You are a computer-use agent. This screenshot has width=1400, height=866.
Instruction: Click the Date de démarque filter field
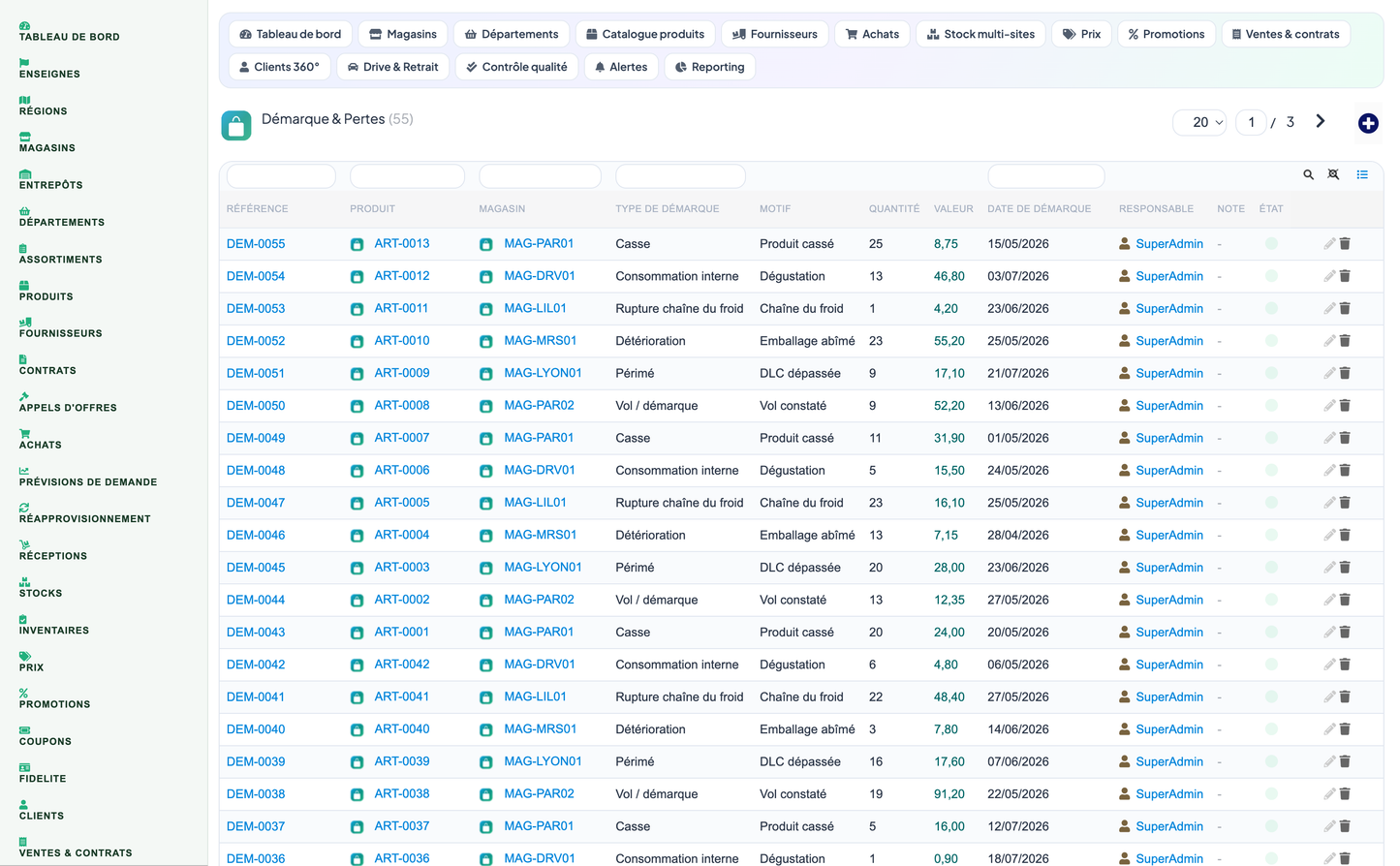[x=1046, y=176]
